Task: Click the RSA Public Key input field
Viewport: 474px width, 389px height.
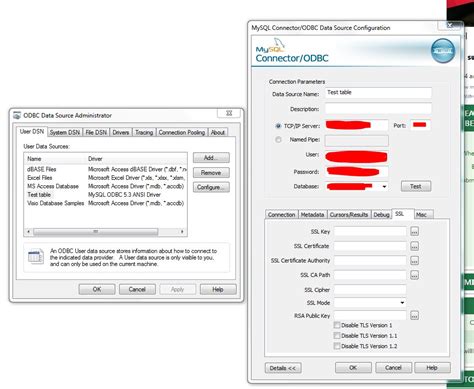Action: pos(370,315)
